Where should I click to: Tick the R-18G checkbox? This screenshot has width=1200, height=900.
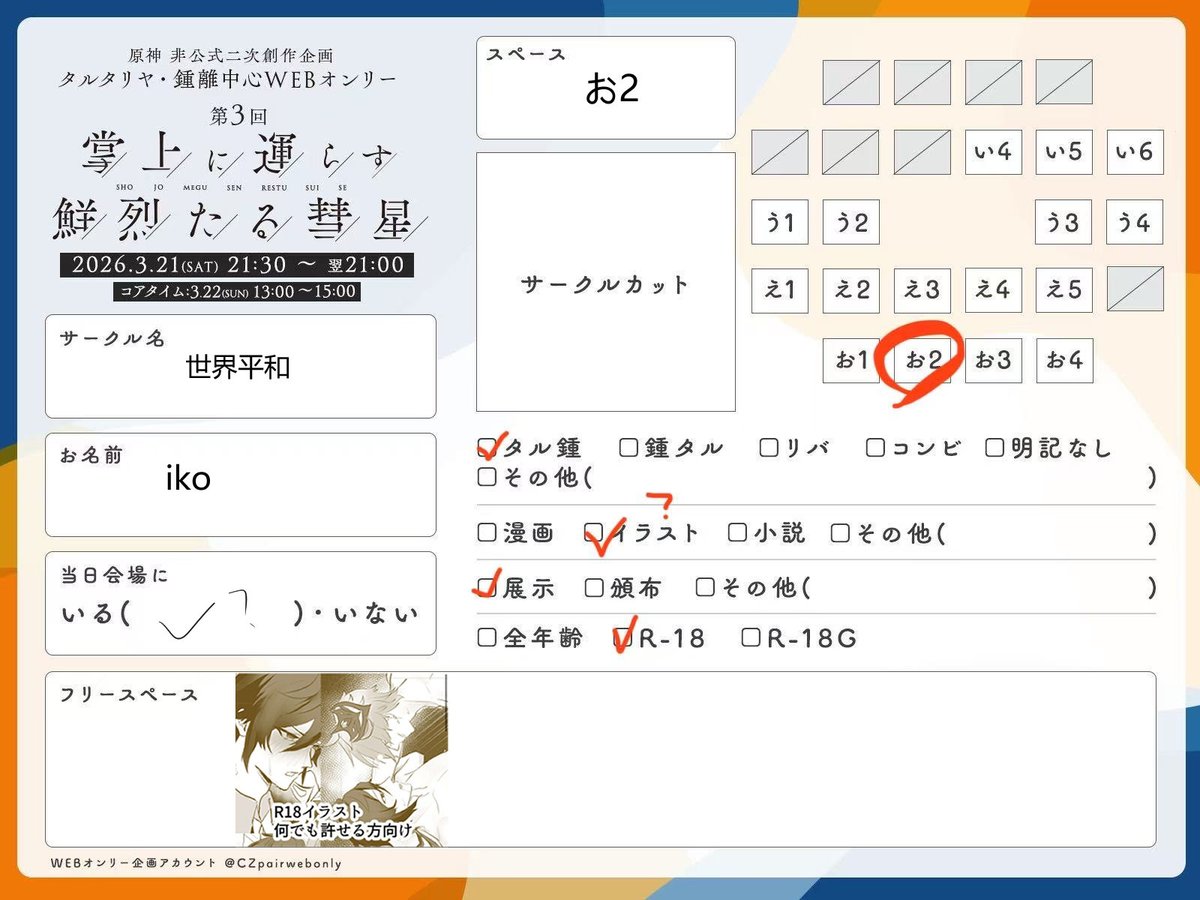(750, 637)
